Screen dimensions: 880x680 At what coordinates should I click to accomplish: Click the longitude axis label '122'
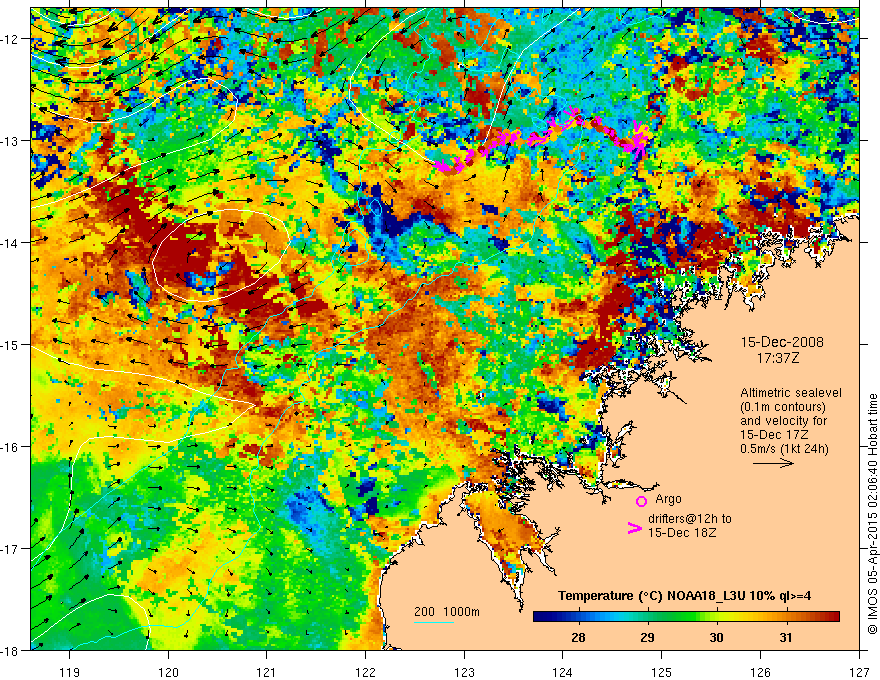coord(365,672)
